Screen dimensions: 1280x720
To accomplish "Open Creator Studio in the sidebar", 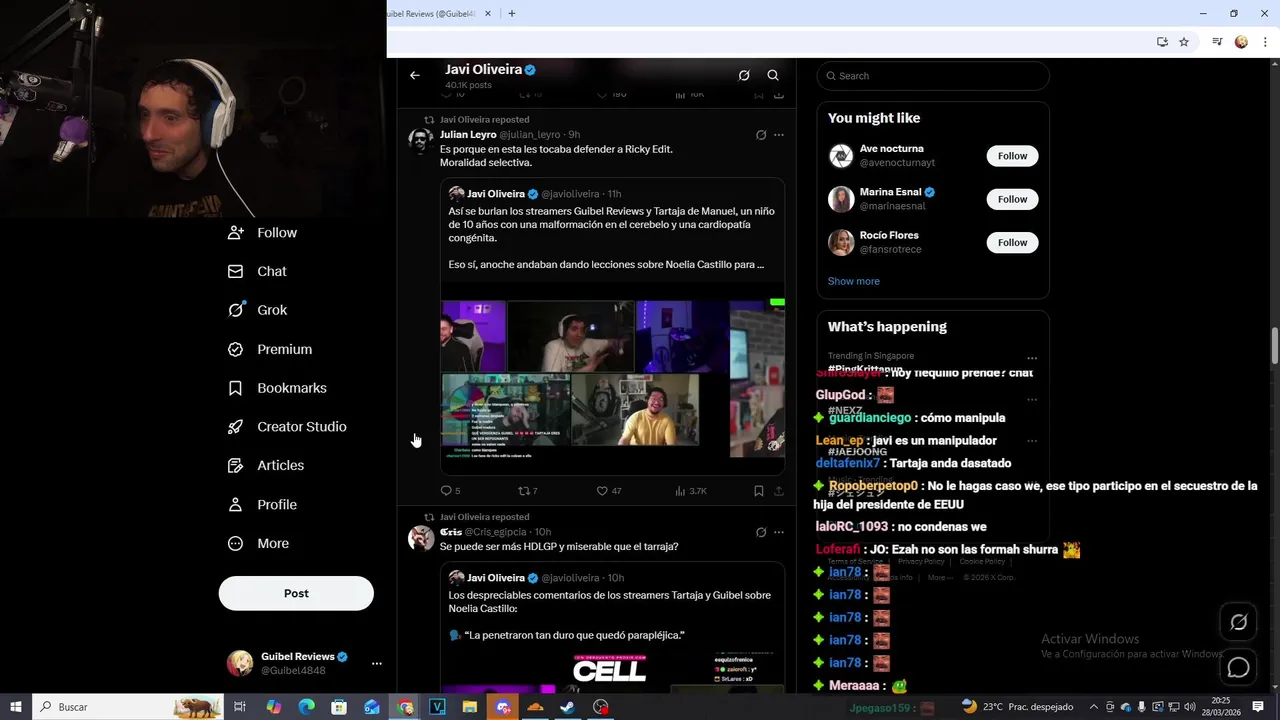I will (x=287, y=427).
